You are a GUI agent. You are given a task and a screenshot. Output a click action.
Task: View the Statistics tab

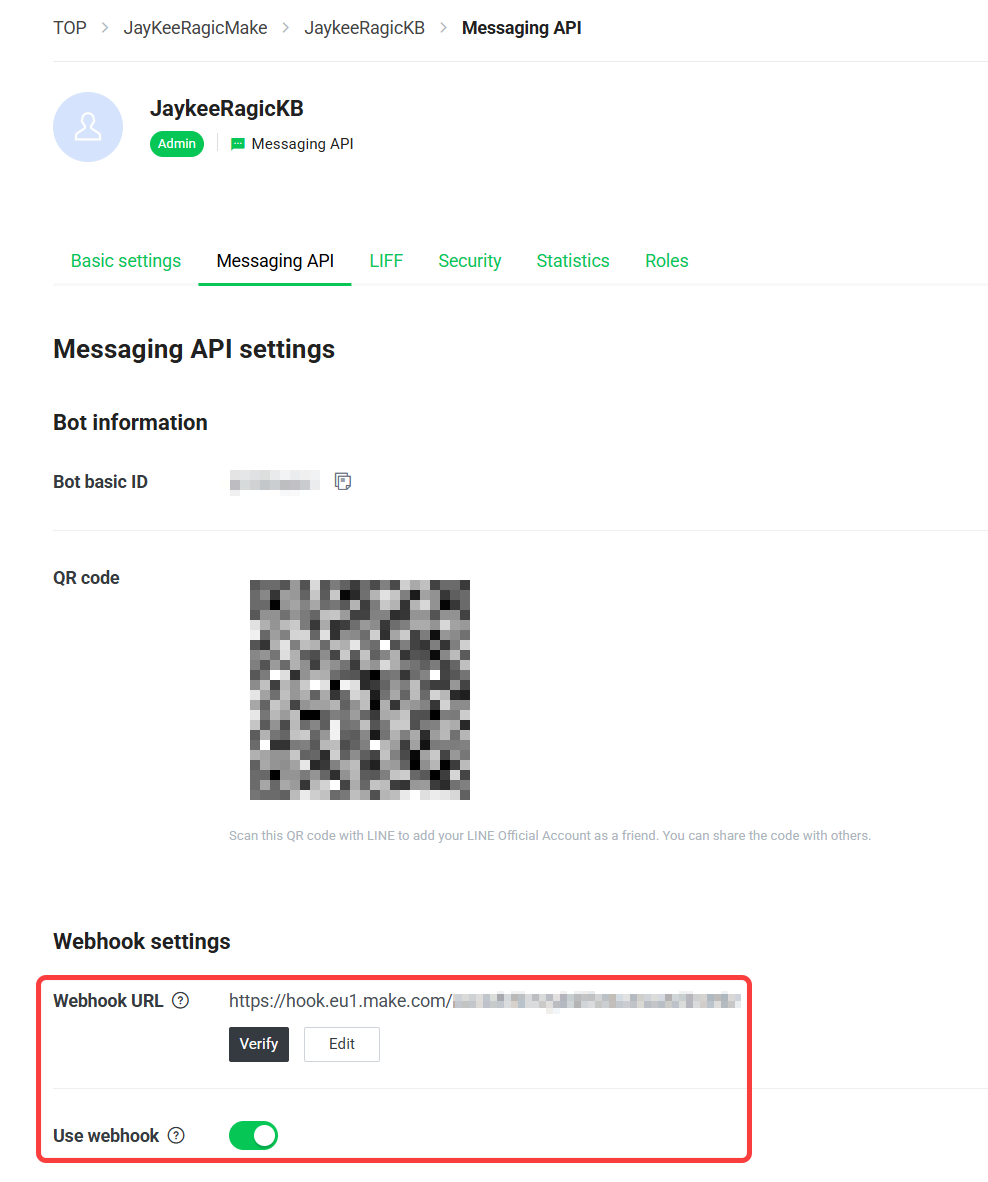573,261
